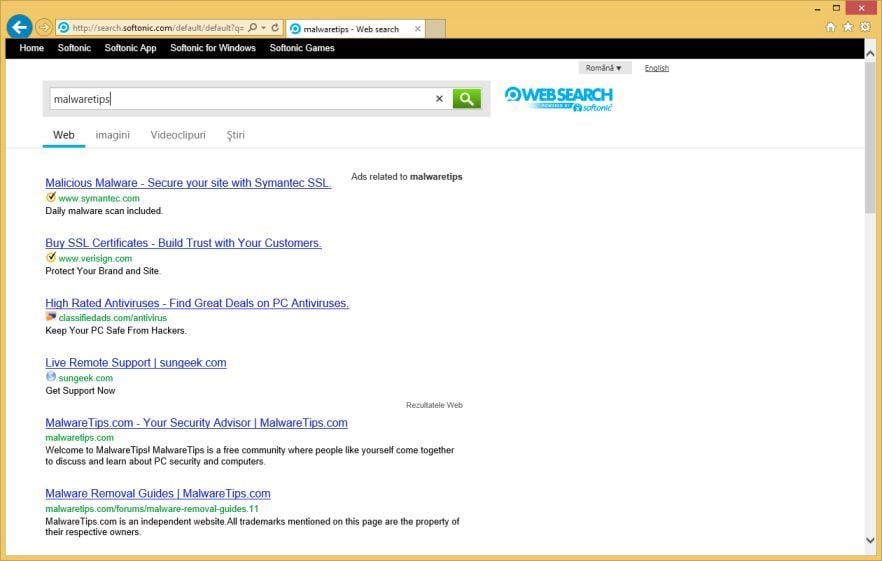Open Softonic for Windows menu item
Viewport: 882px width, 561px height.
(213, 48)
